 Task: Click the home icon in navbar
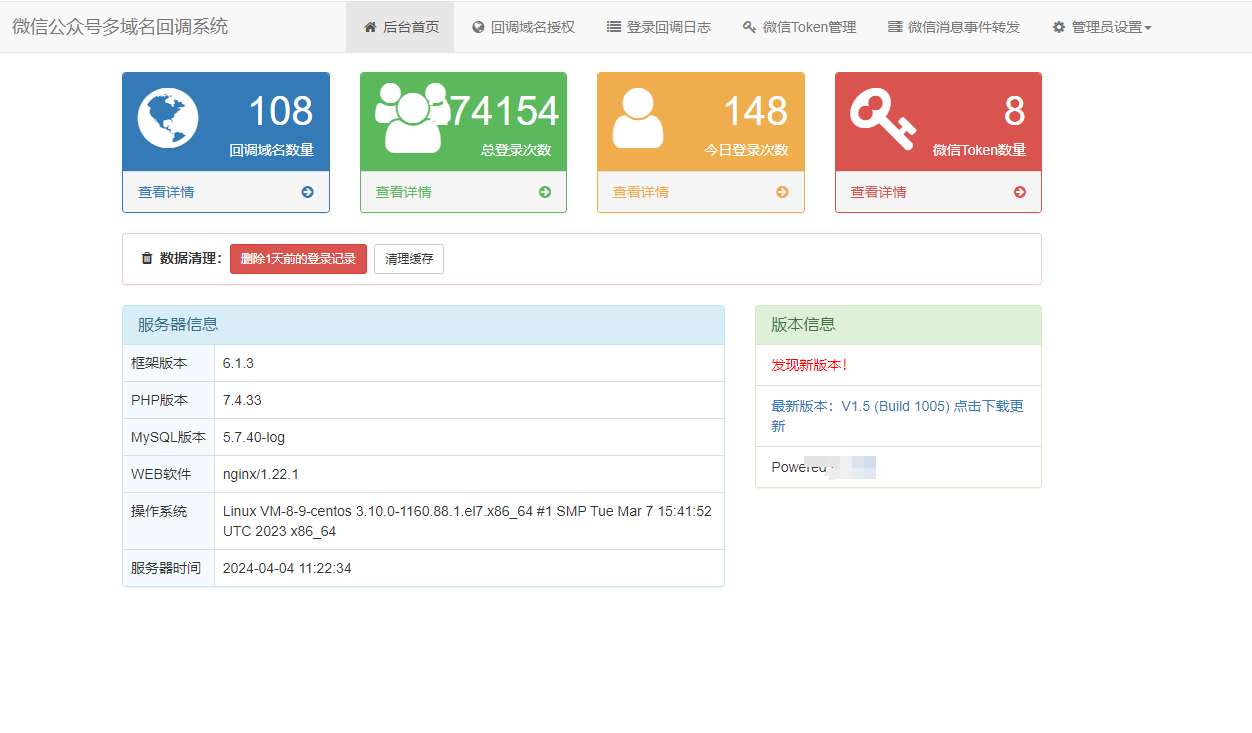[370, 27]
